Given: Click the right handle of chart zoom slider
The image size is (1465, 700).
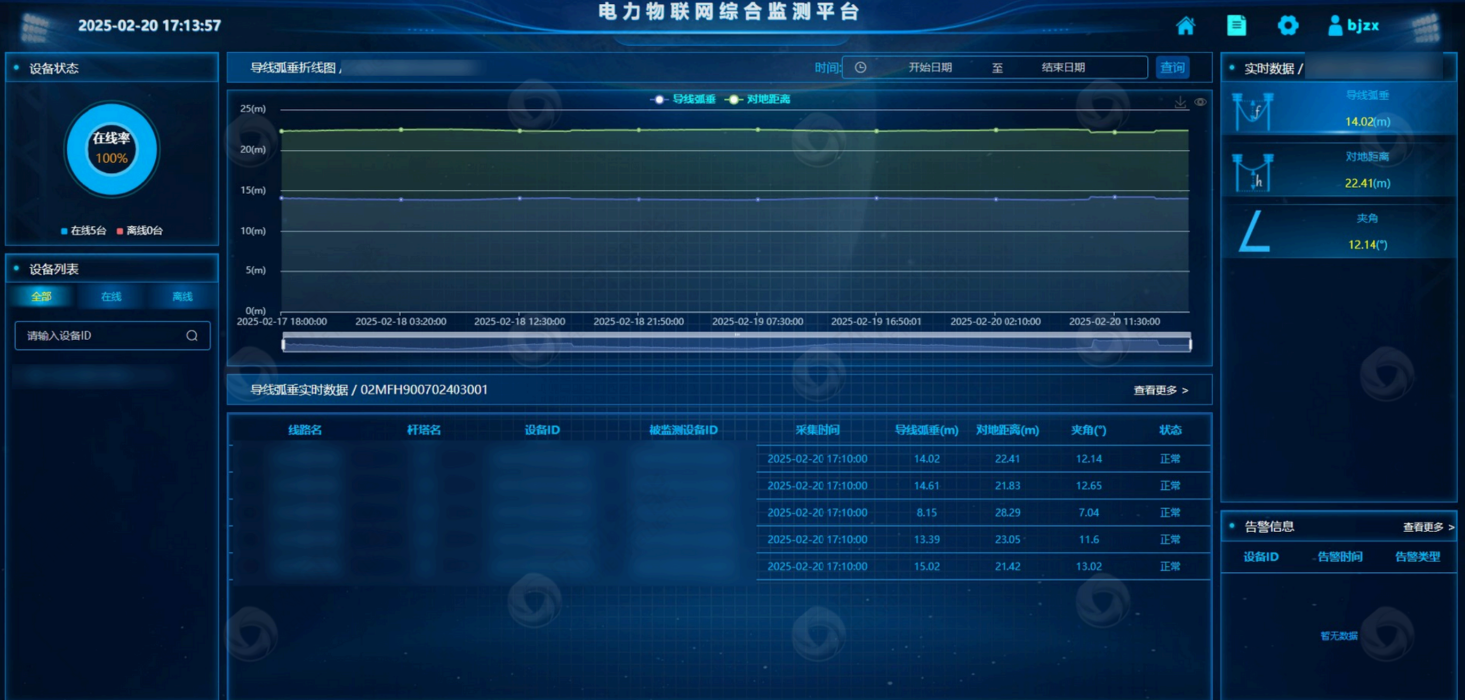Looking at the screenshot, I should click(1190, 344).
